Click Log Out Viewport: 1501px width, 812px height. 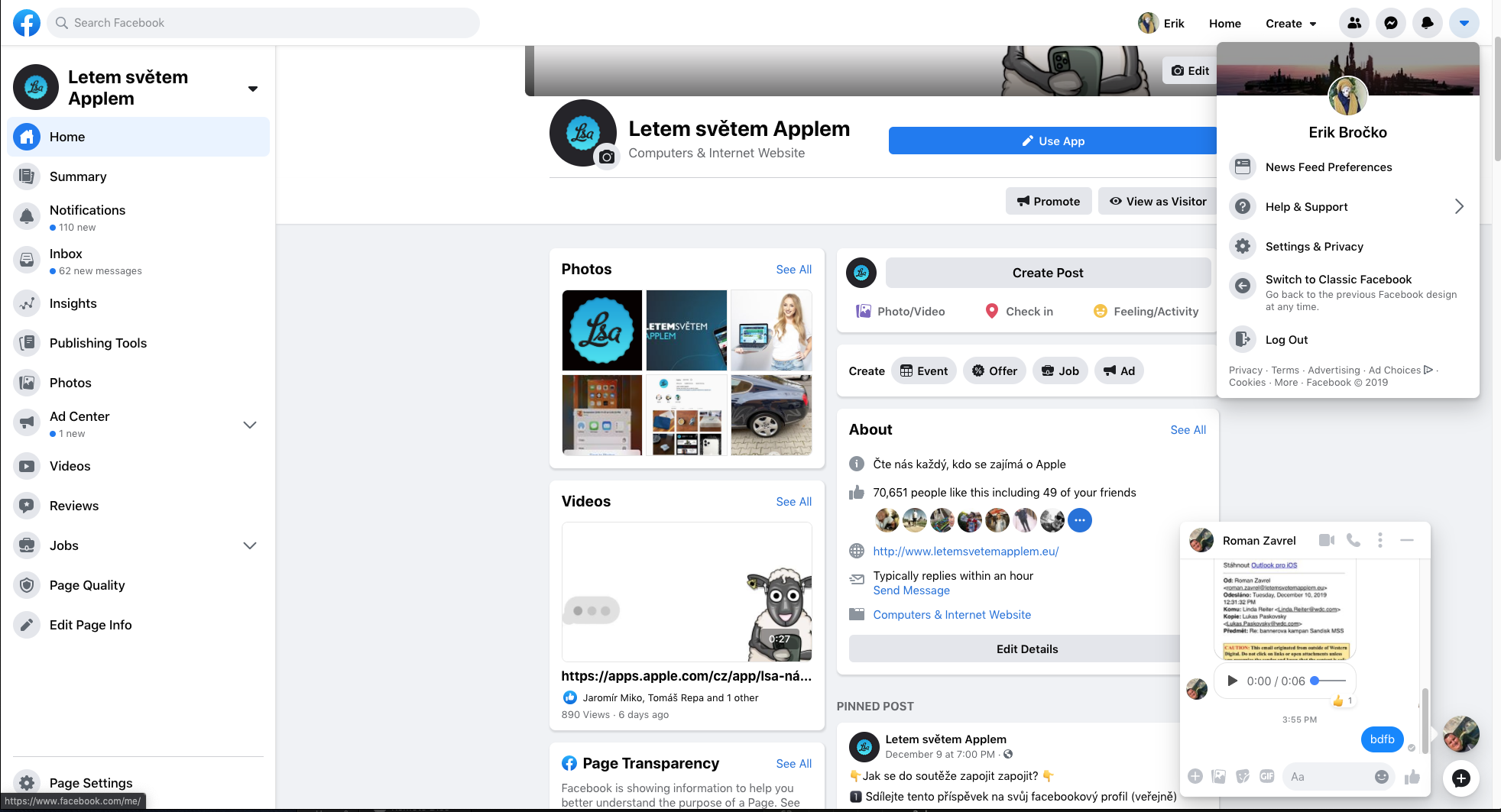pyautogui.click(x=1347, y=339)
